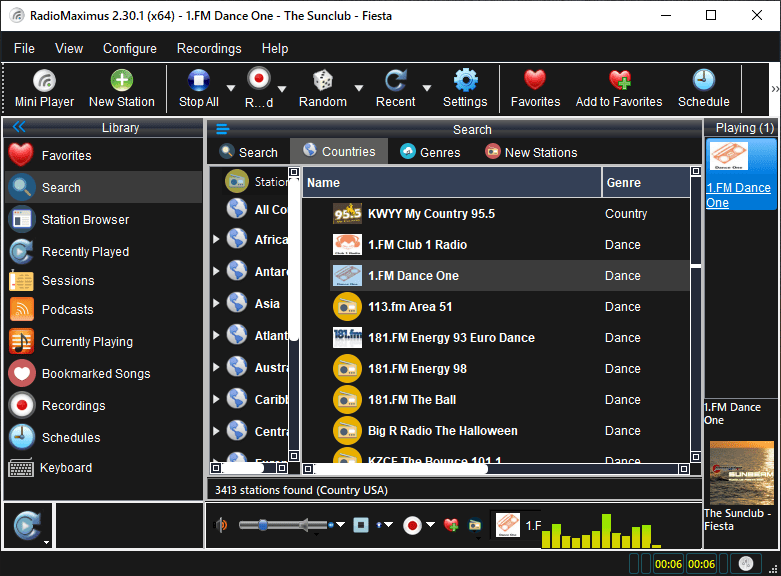Screen dimensions: 781x576
Task: Expand the Antarctica tree node
Action: pos(216,271)
